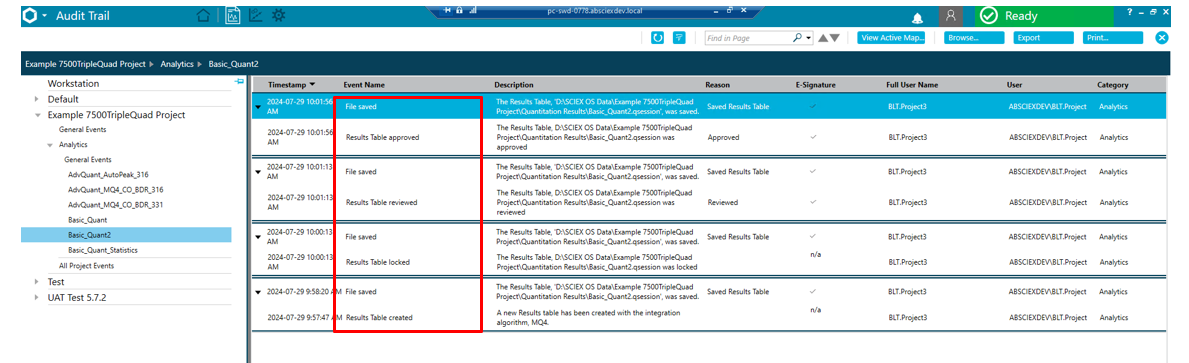Select Workstation in the tree

click(74, 83)
